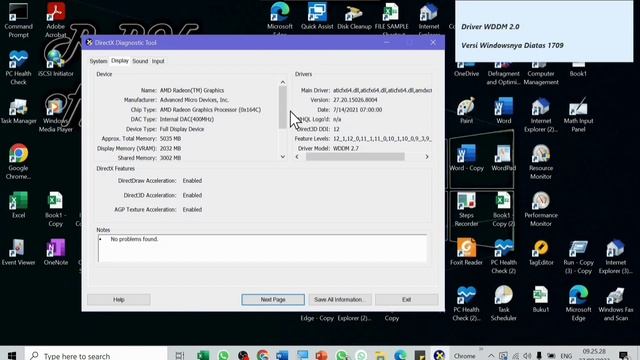Open the TagEditor desktop icon

click(x=541, y=253)
